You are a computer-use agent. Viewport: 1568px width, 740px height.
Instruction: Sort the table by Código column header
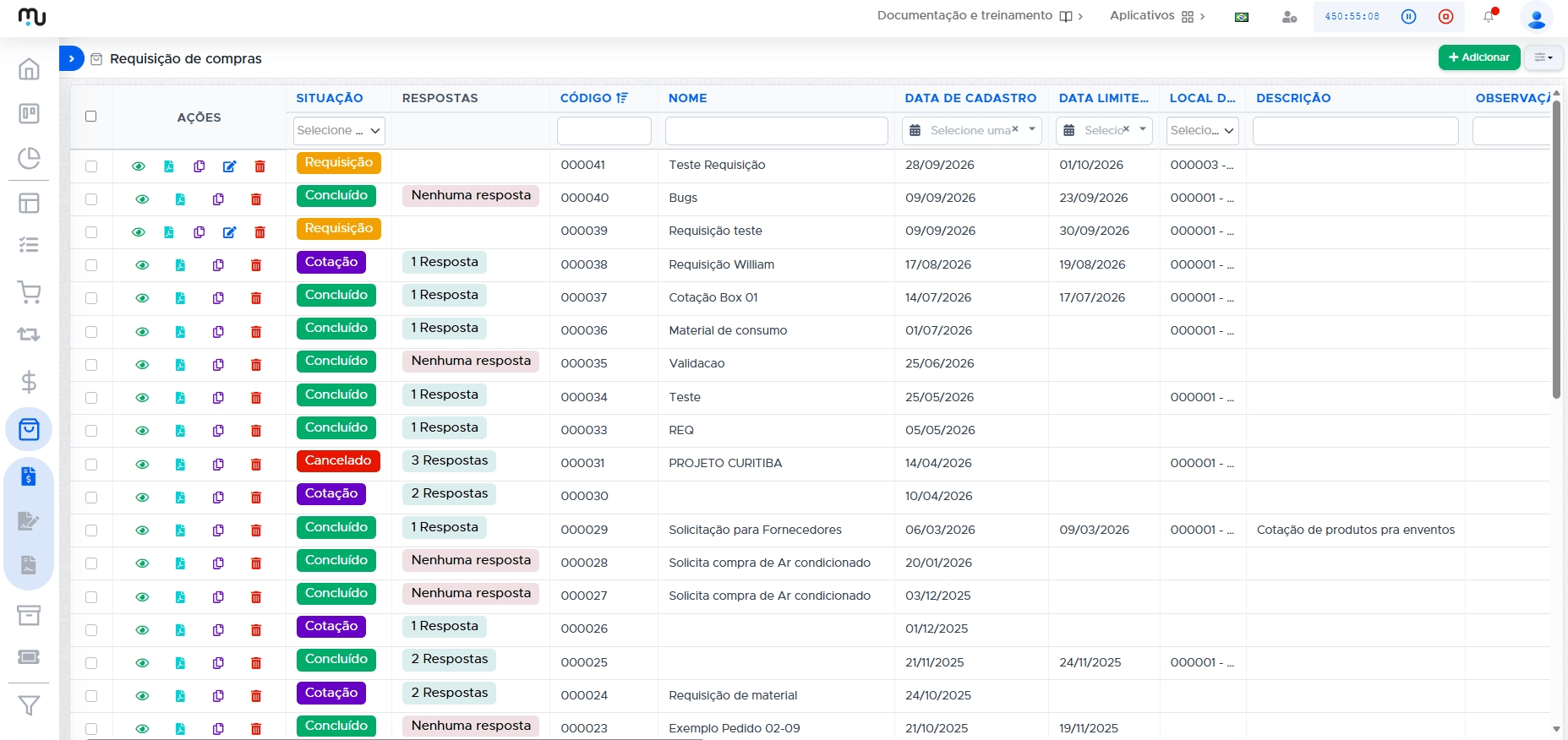point(594,98)
